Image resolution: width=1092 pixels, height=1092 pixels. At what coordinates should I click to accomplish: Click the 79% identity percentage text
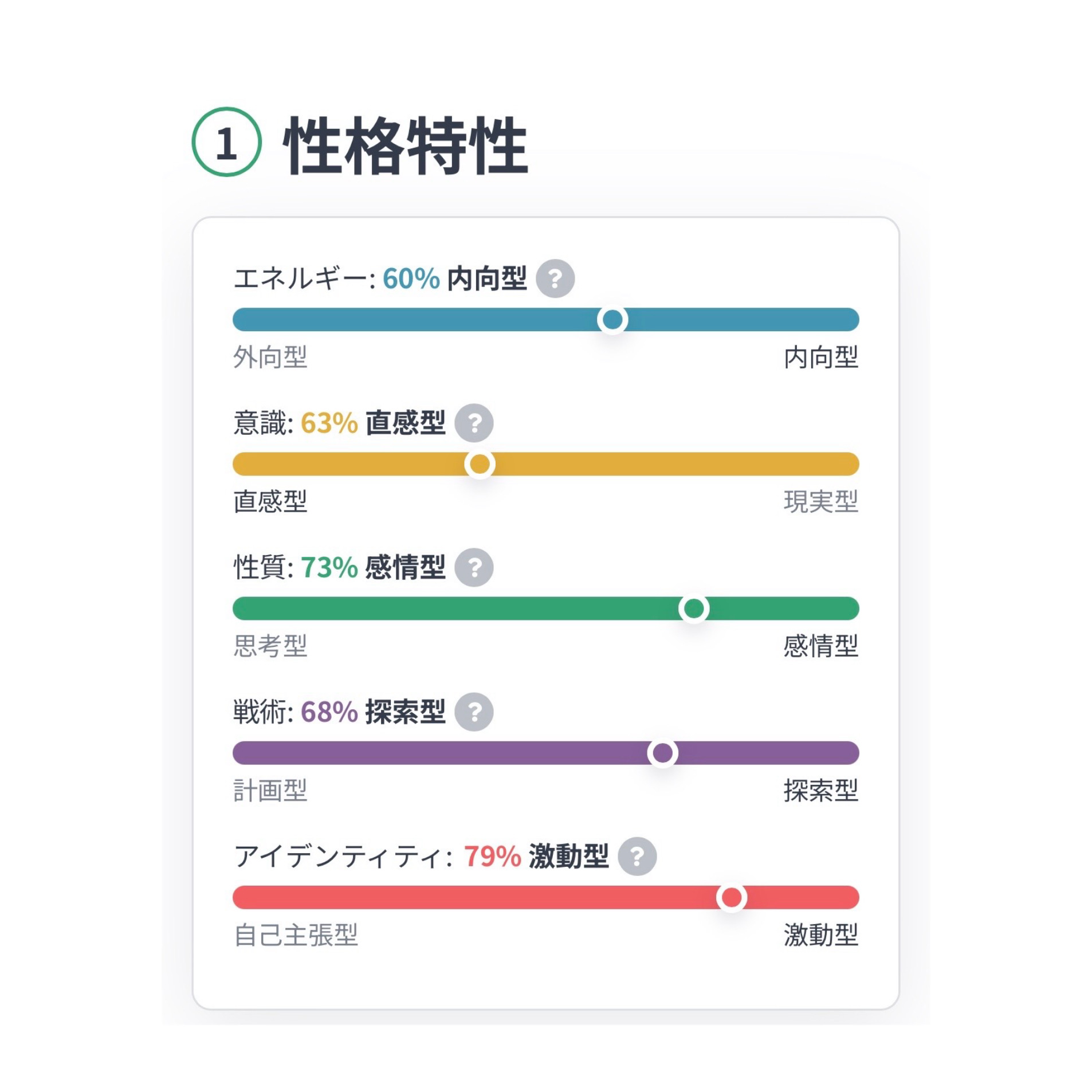pyautogui.click(x=492, y=857)
